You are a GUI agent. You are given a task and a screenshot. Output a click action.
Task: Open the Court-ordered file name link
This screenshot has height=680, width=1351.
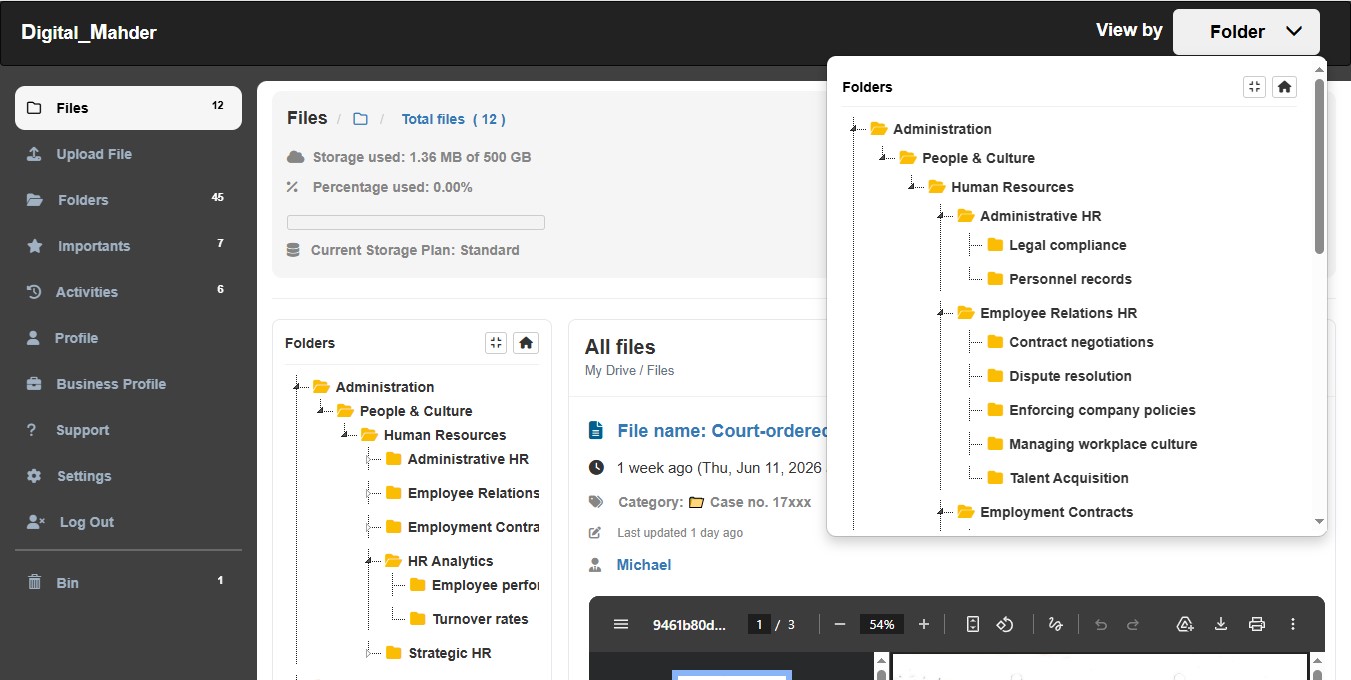pos(723,431)
